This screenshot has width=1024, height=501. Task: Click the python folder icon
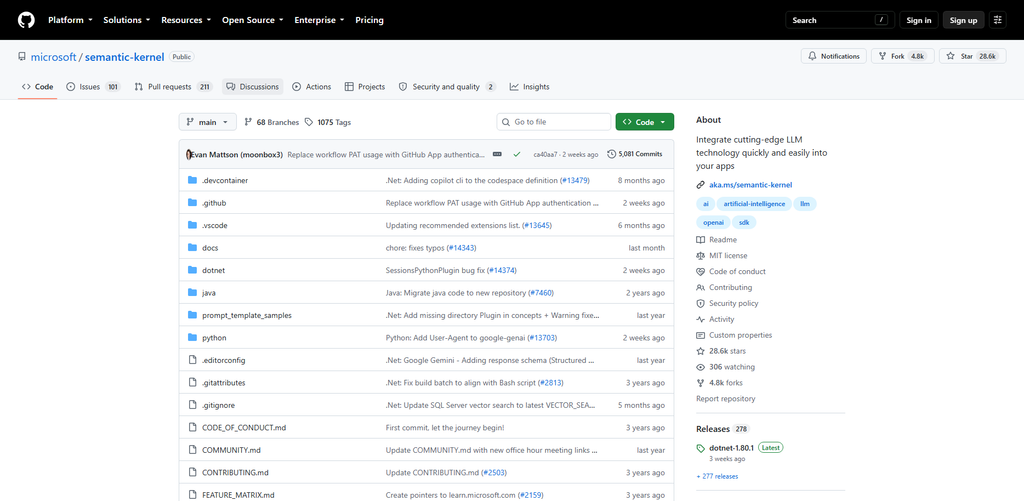[x=192, y=338]
